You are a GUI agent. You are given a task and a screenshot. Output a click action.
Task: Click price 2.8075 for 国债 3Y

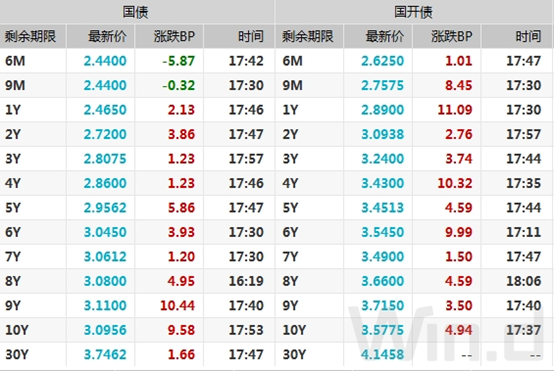105,159
